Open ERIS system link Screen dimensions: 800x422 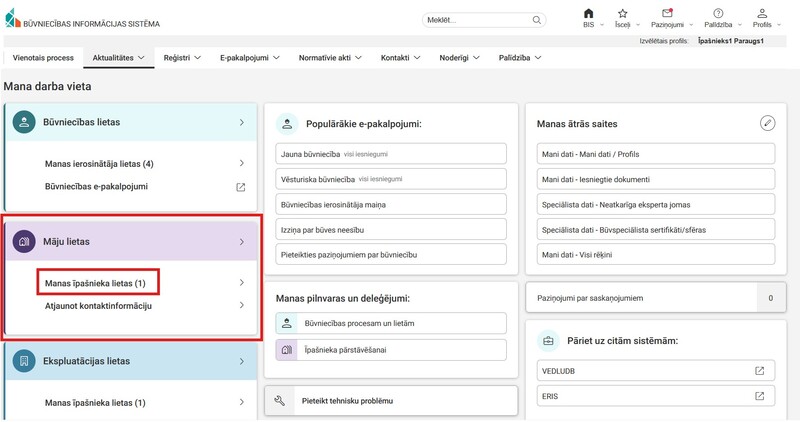pos(656,396)
